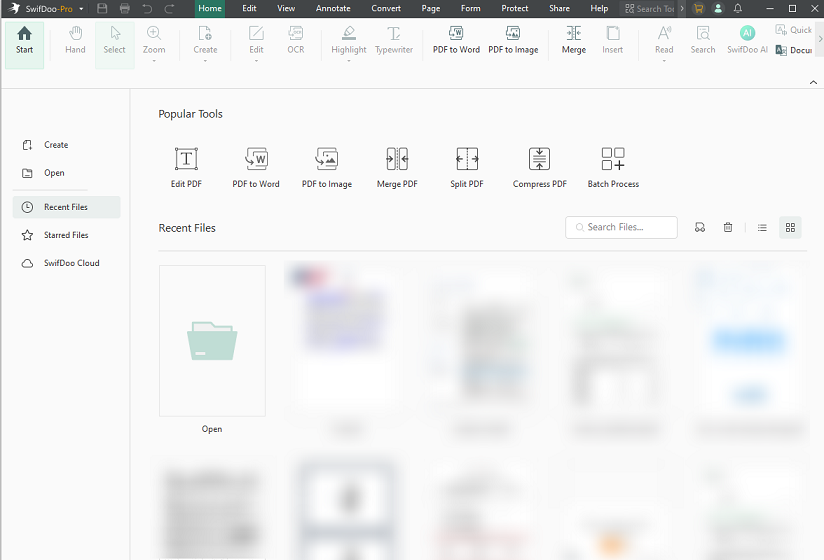Image resolution: width=824 pixels, height=560 pixels.
Task: Open the Protect tab
Action: pyautogui.click(x=514, y=8)
